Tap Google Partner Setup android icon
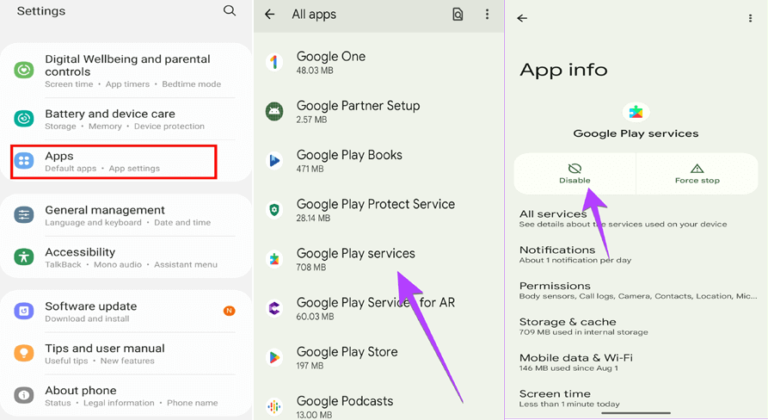 274,112
